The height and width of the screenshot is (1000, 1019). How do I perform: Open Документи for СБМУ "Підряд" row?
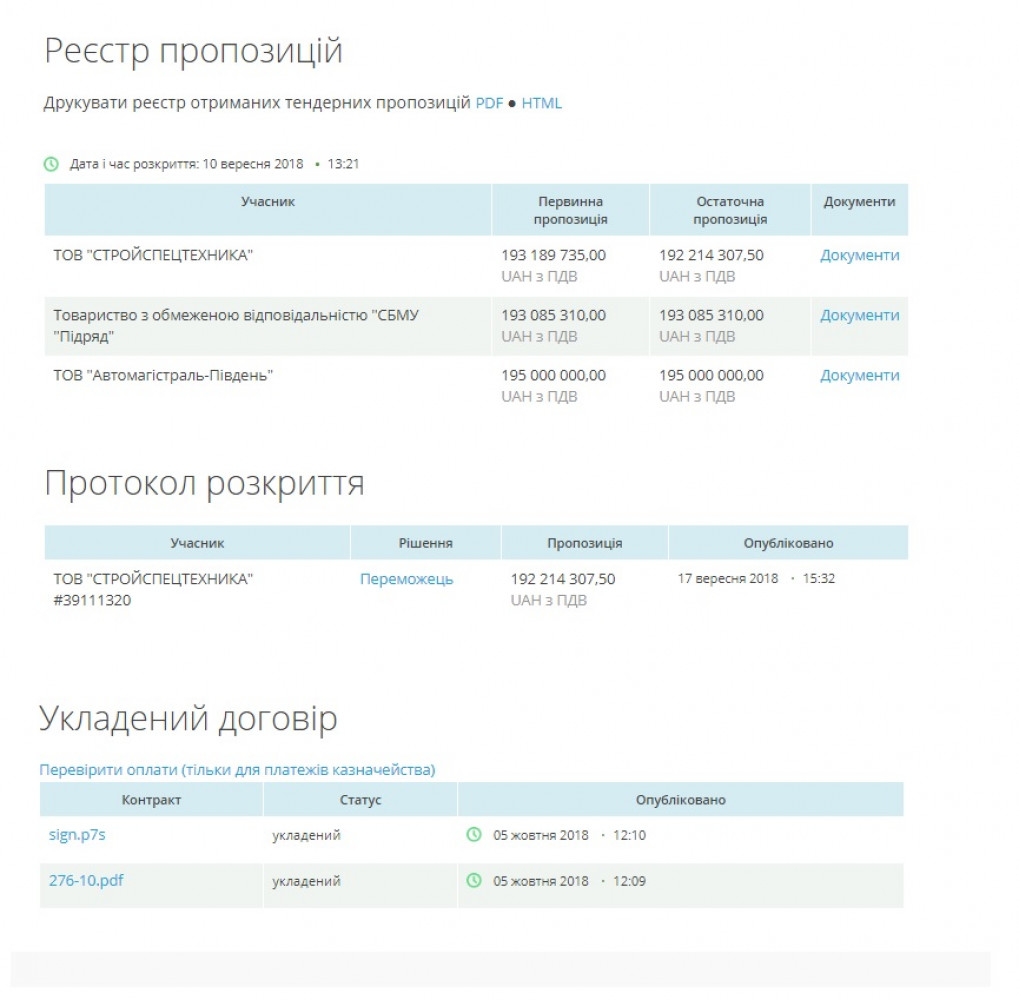859,315
